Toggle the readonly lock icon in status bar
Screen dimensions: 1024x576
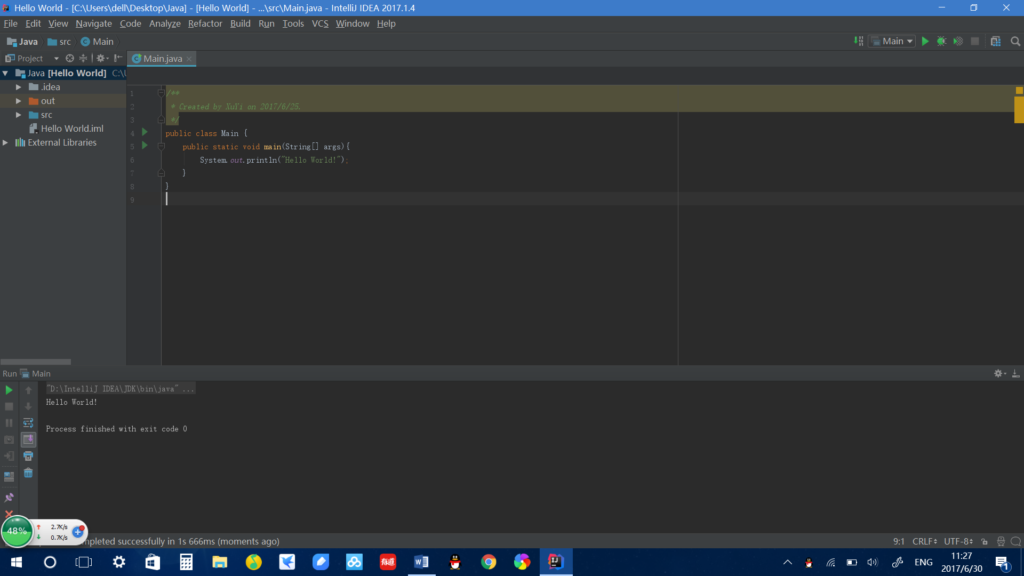(x=985, y=539)
